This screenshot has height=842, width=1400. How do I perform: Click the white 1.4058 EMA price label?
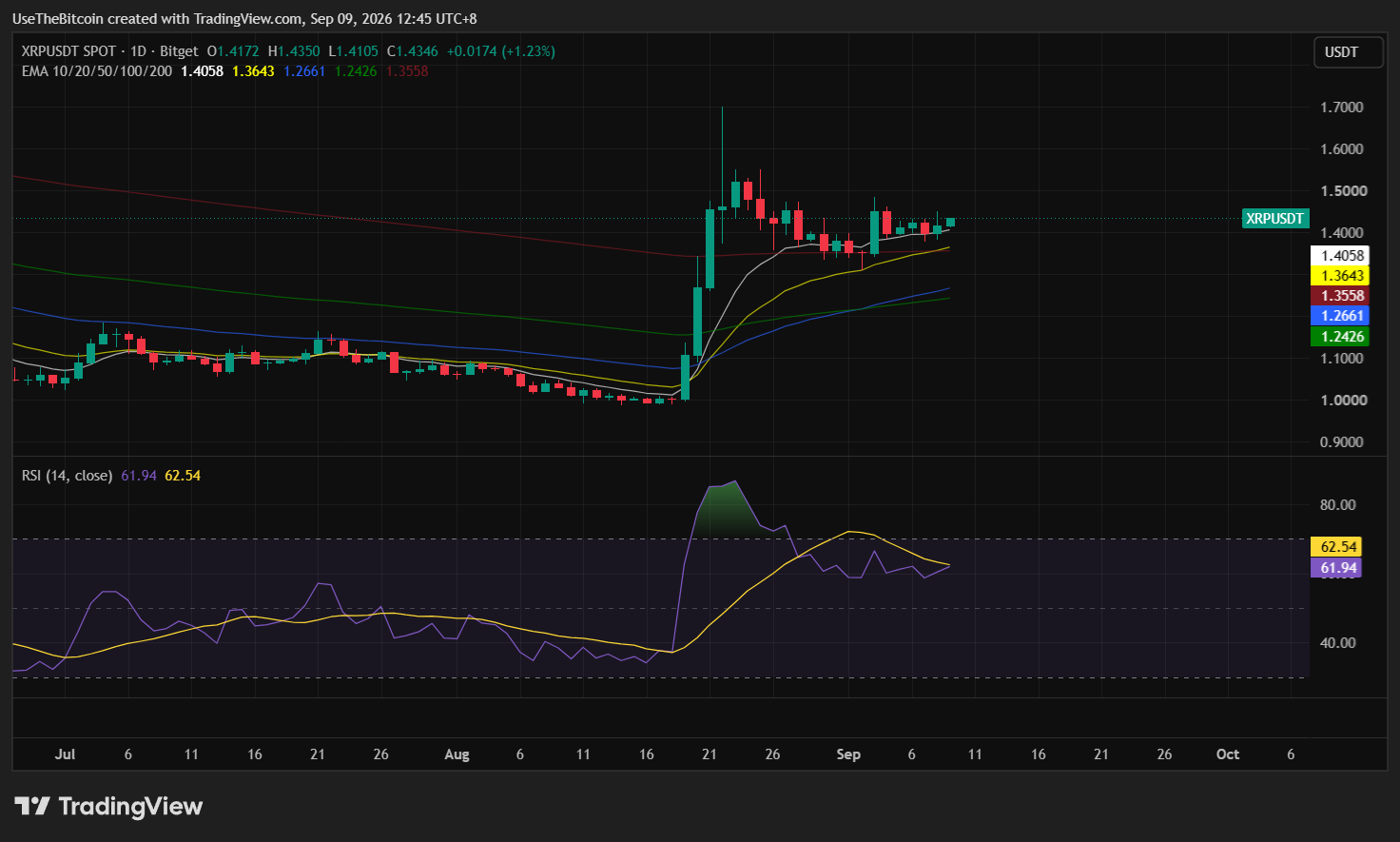tap(1339, 255)
